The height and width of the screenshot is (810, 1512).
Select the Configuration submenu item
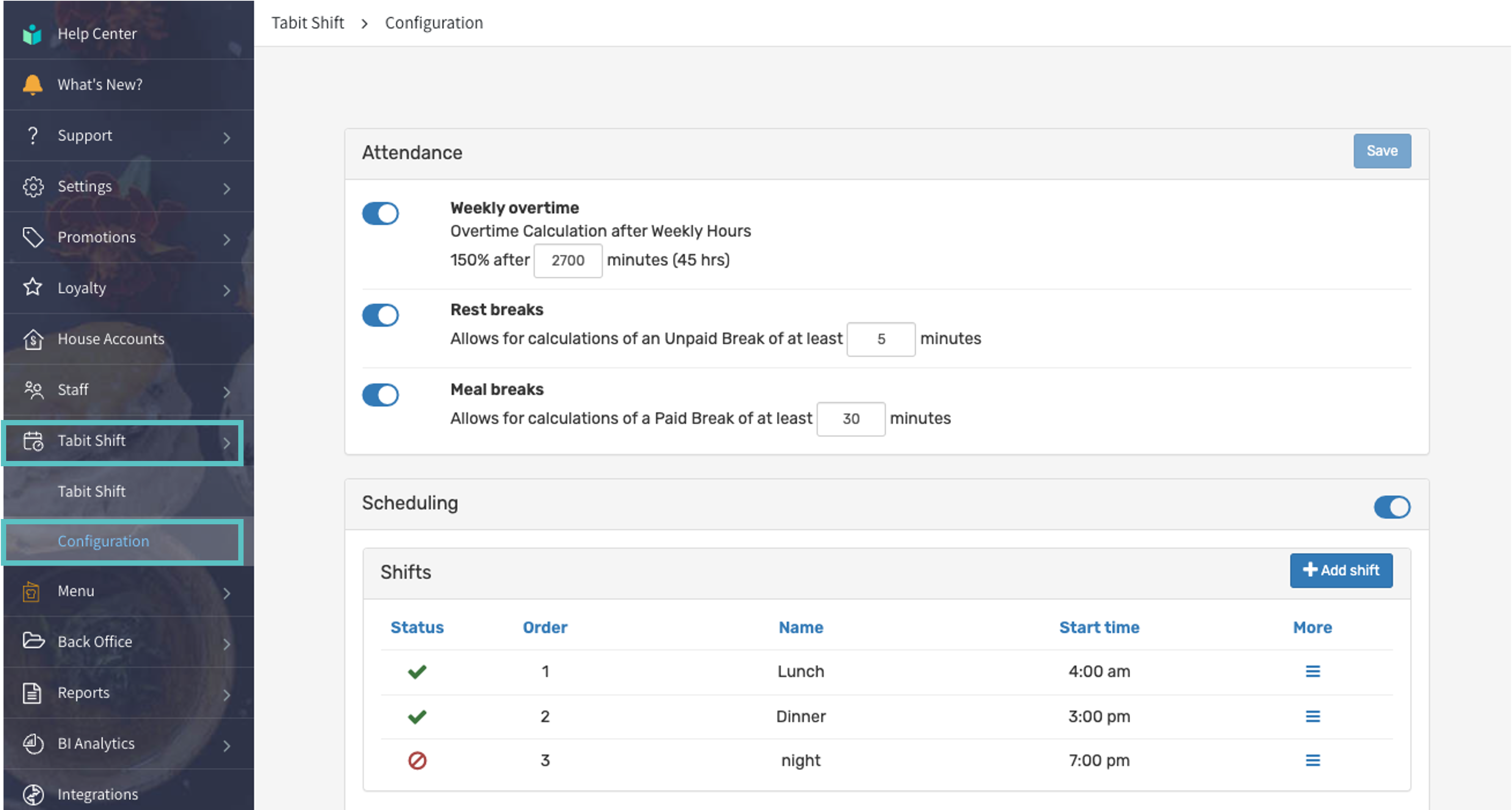103,541
